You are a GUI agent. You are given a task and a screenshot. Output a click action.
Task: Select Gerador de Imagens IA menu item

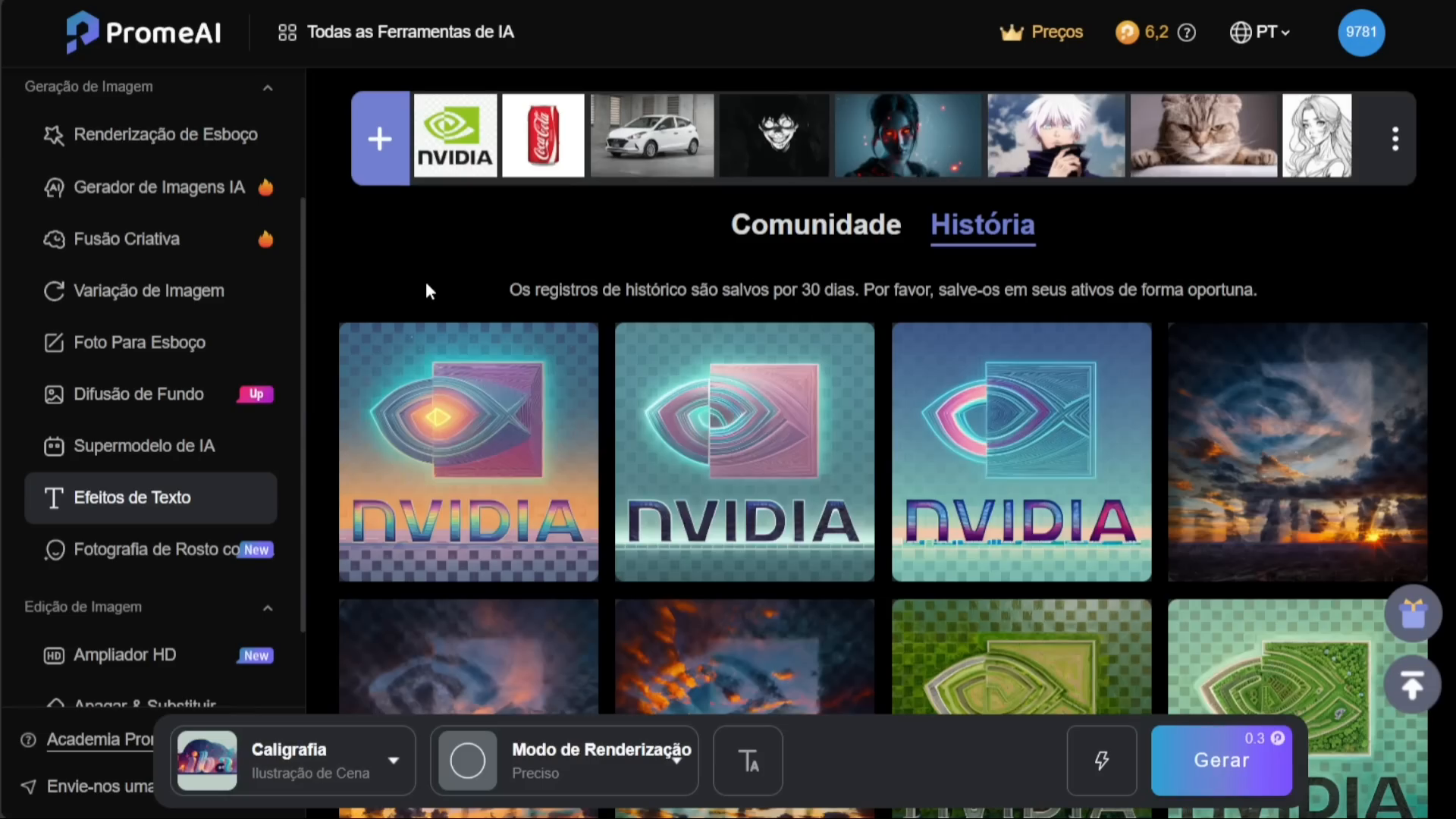(x=159, y=187)
